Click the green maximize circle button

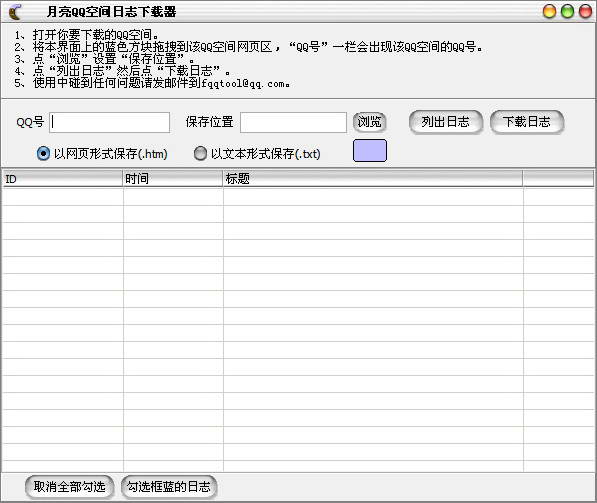click(567, 11)
